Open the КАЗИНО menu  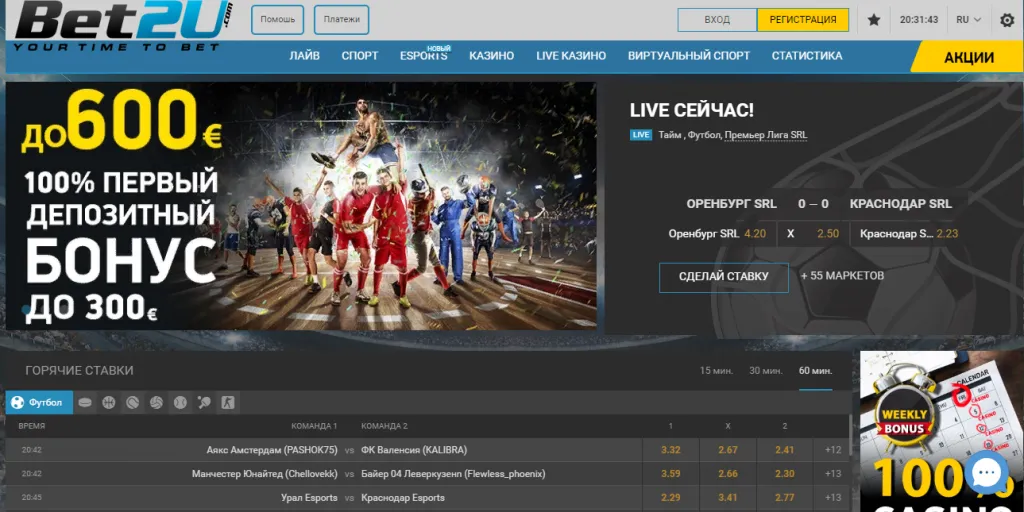tap(491, 56)
